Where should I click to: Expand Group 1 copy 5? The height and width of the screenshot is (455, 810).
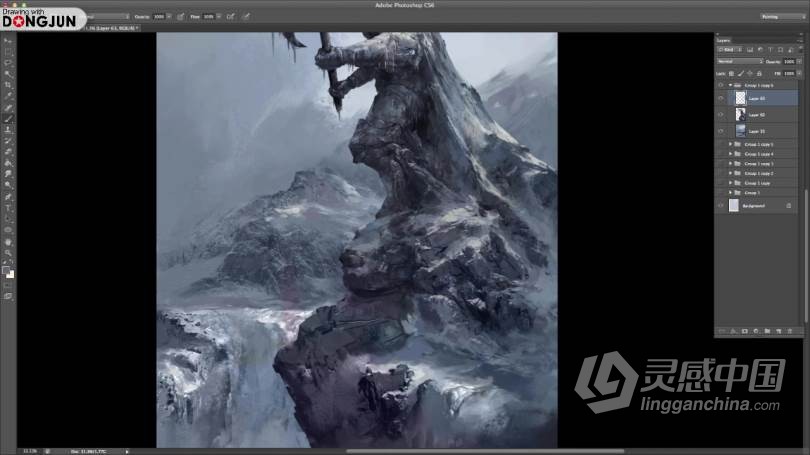730,144
